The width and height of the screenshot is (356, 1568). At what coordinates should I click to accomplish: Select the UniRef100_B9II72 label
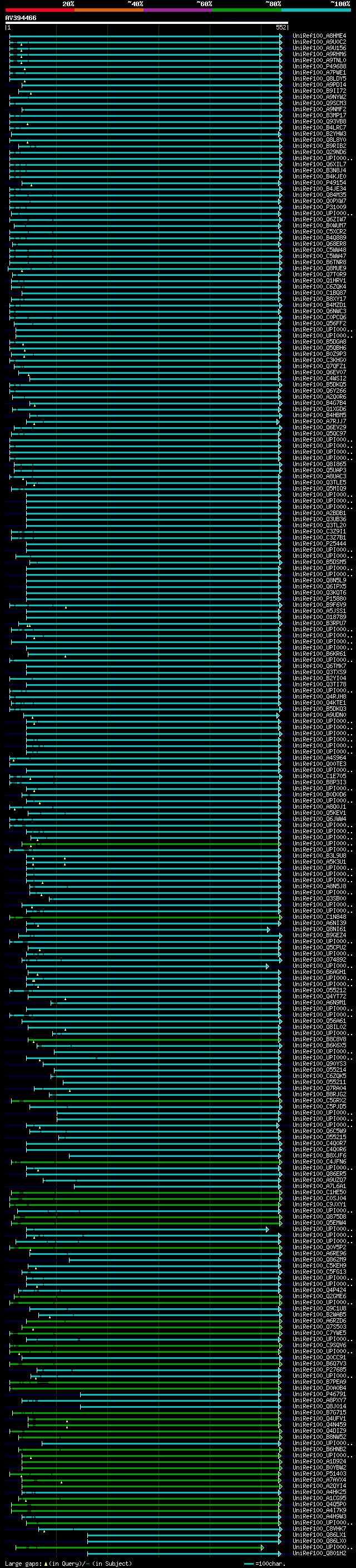click(x=319, y=91)
